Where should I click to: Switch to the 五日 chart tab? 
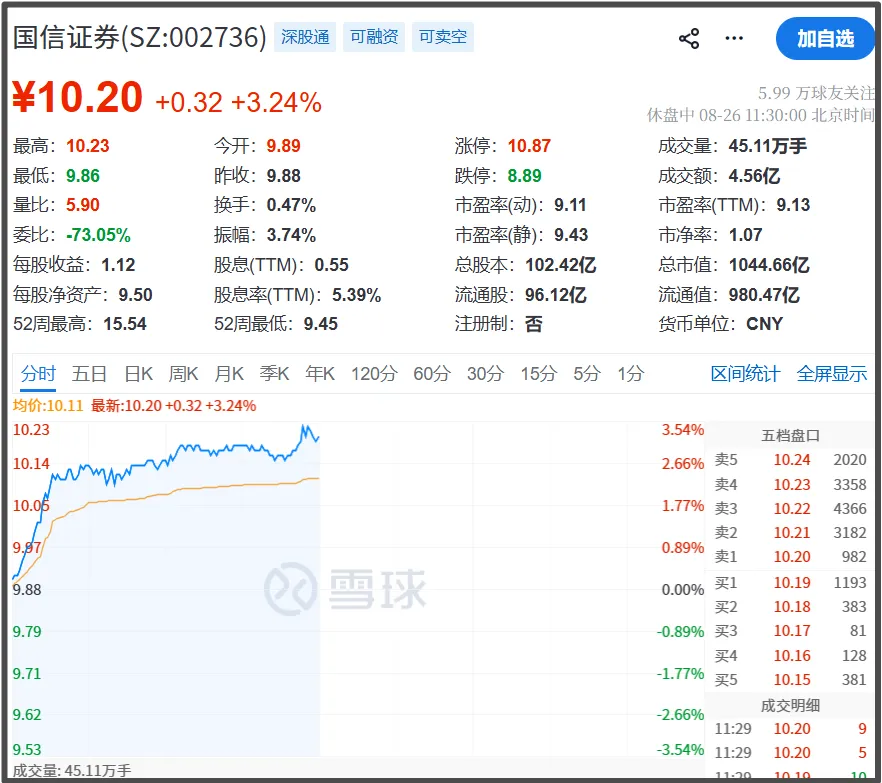[89, 374]
